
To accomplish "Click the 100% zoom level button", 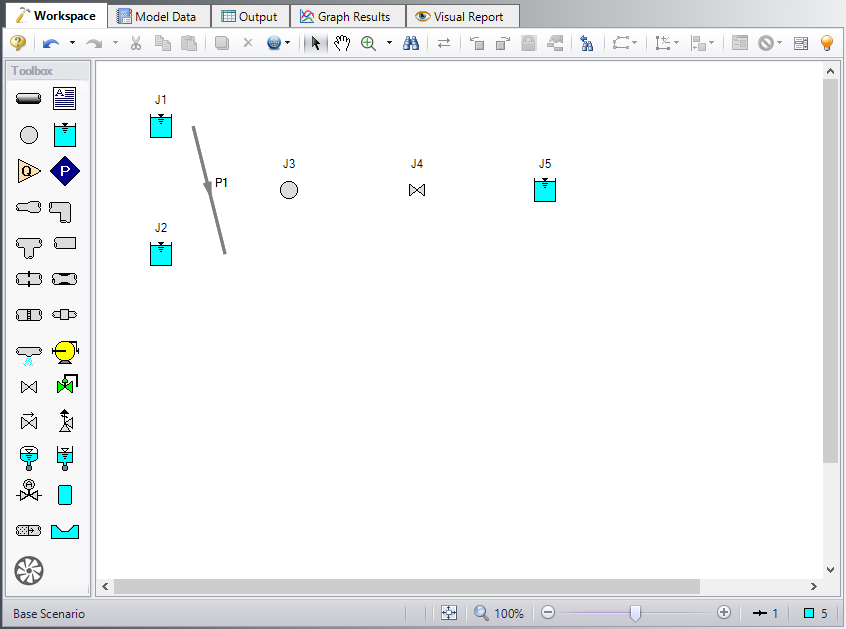I will [499, 613].
